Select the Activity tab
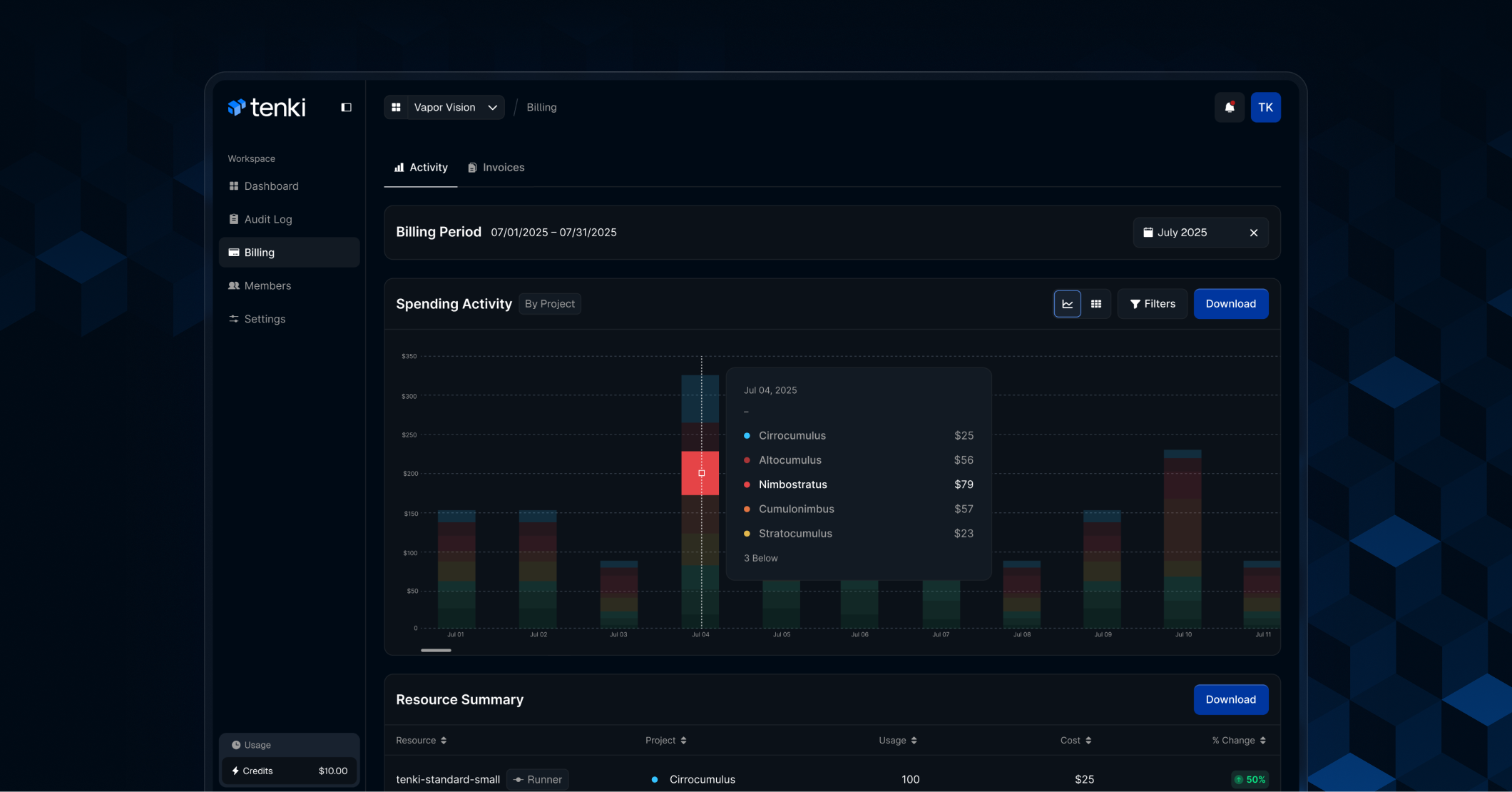The height and width of the screenshot is (792, 1512). pyautogui.click(x=421, y=168)
